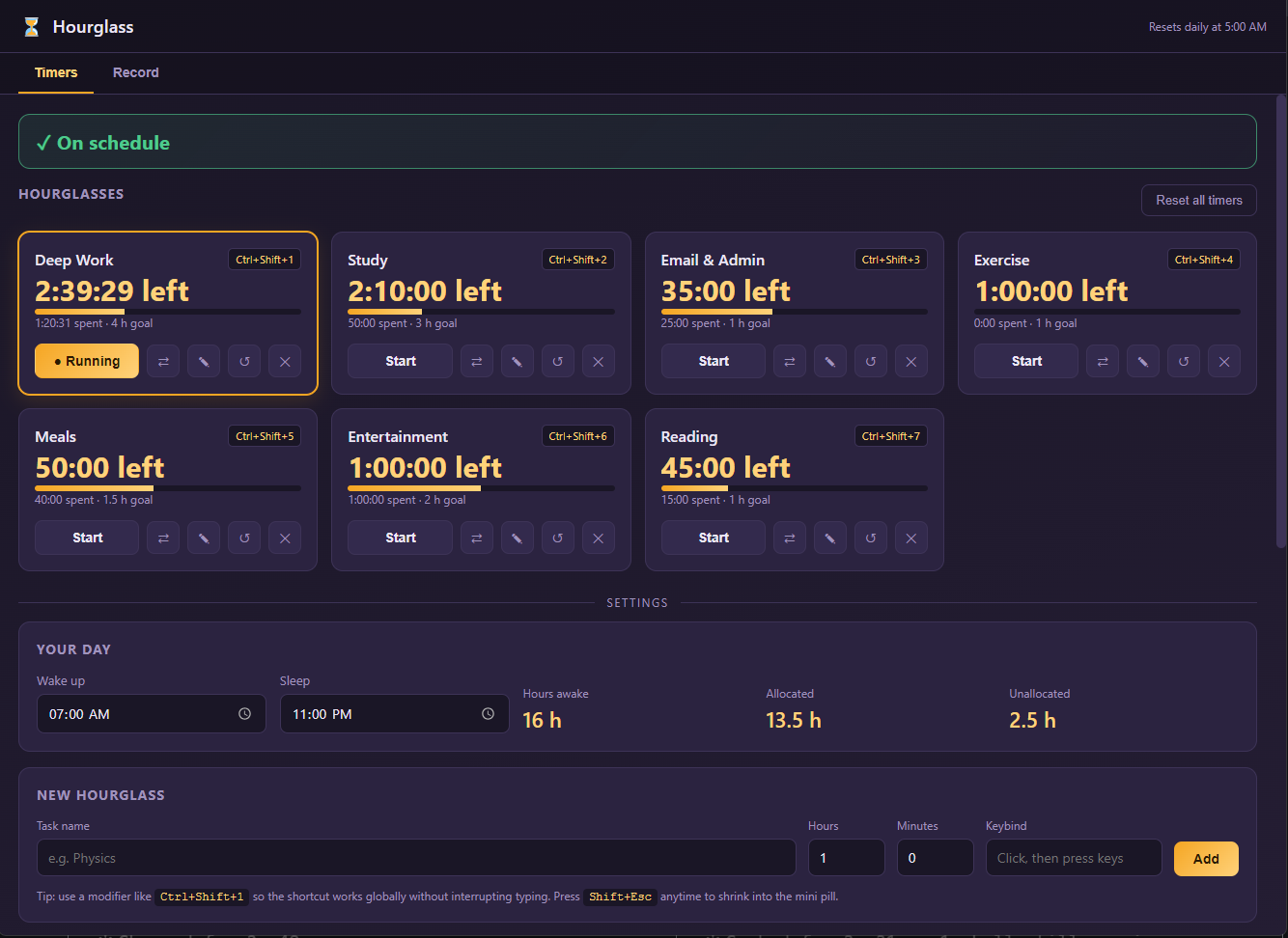
Task: Click the Ctrl+Shift+1 keybind badge
Action: coord(265,260)
